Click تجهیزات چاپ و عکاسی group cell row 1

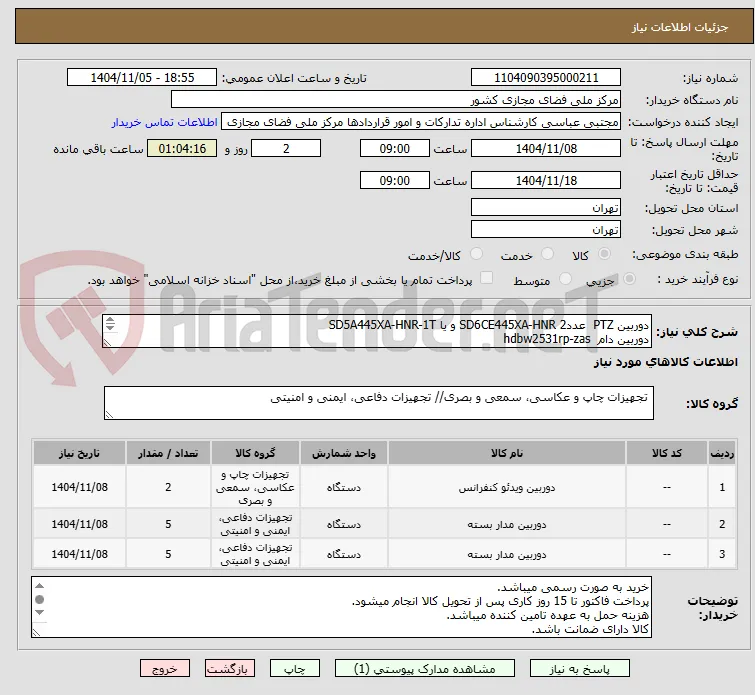[255, 487]
